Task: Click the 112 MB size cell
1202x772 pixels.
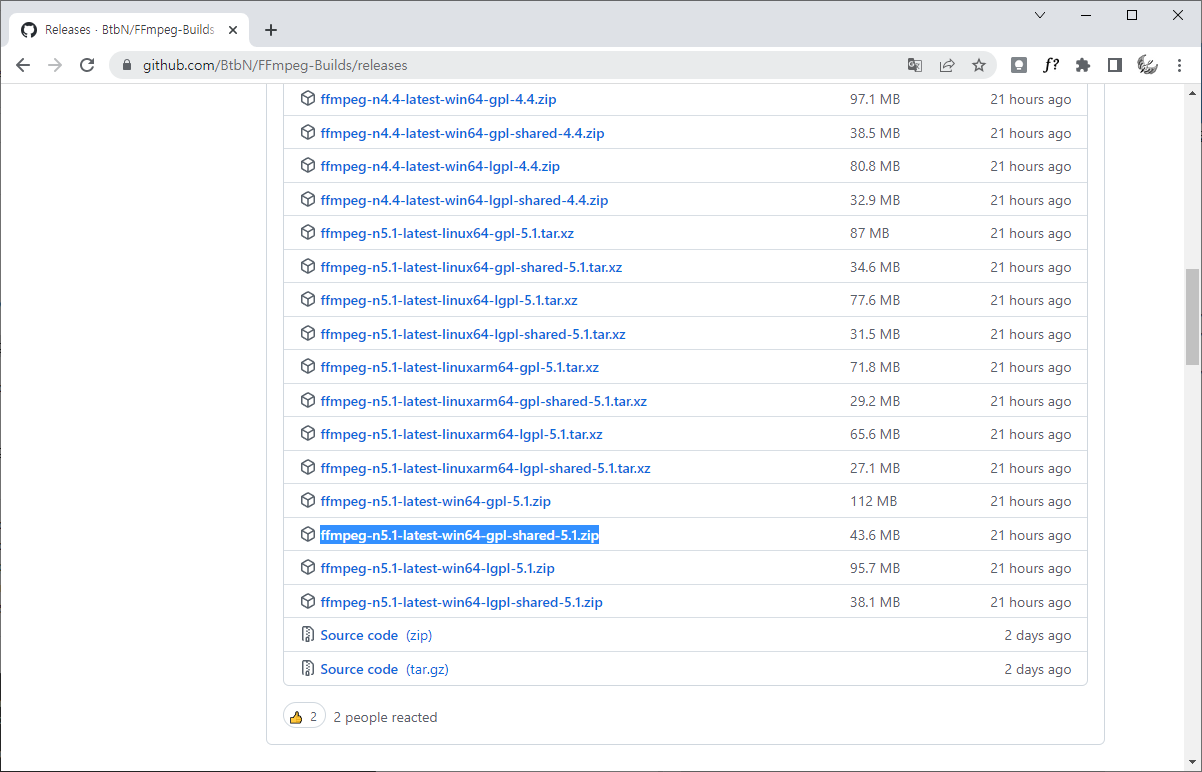Action: [x=873, y=501]
